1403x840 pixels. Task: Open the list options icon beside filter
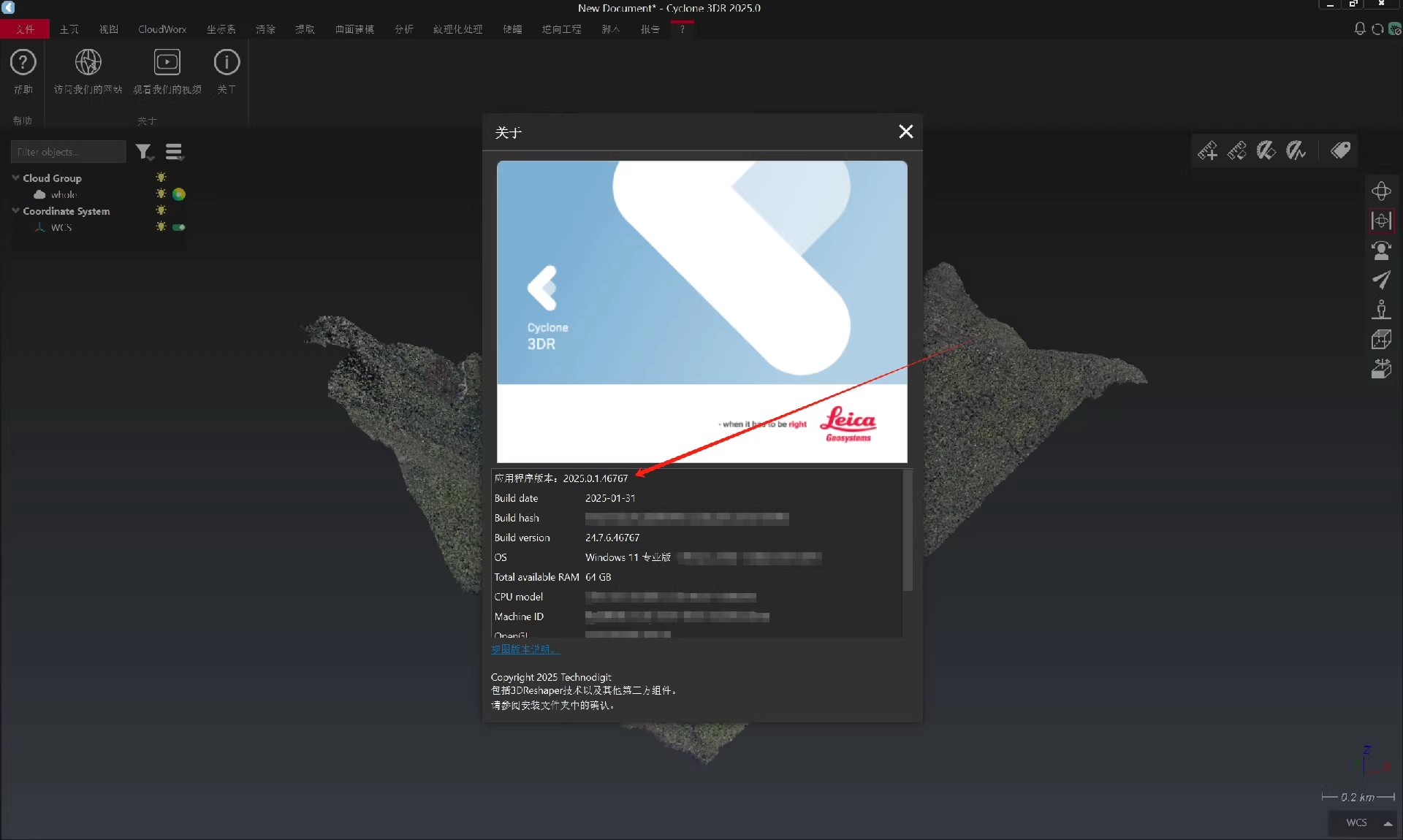coord(174,152)
